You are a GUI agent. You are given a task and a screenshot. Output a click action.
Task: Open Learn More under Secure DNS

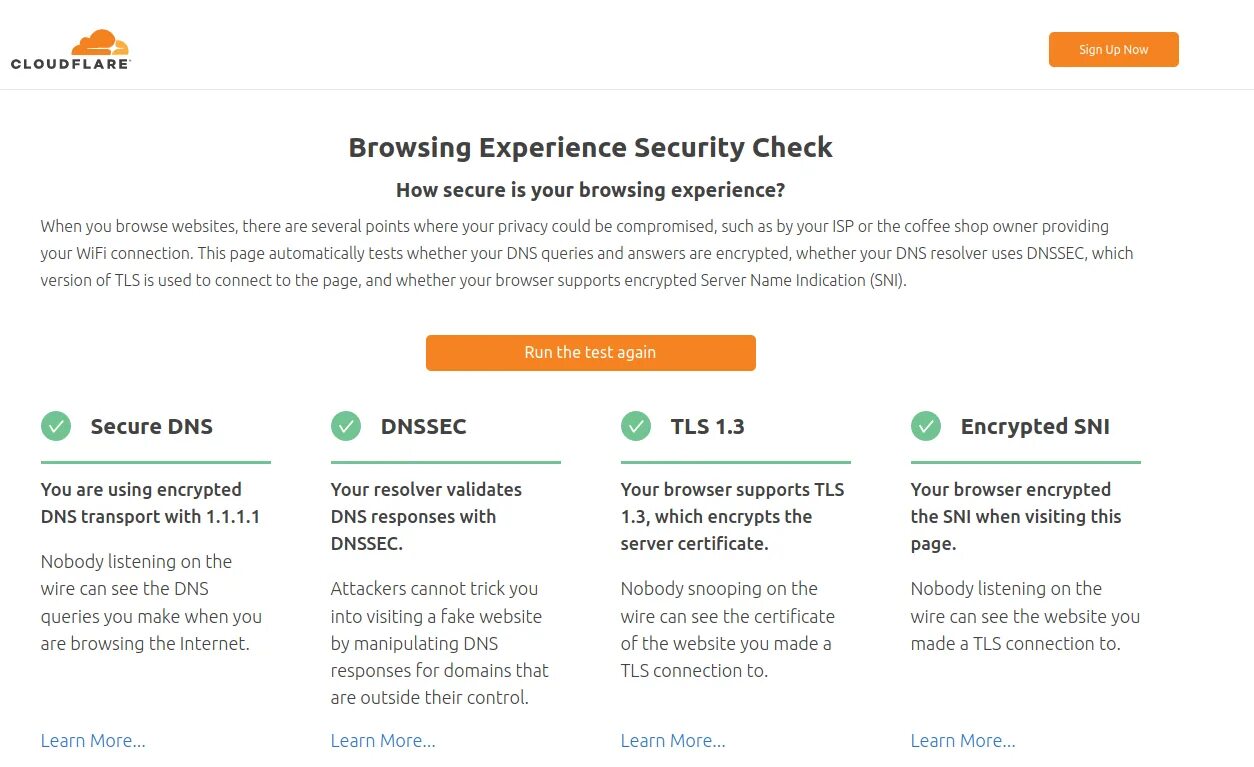[x=93, y=740]
